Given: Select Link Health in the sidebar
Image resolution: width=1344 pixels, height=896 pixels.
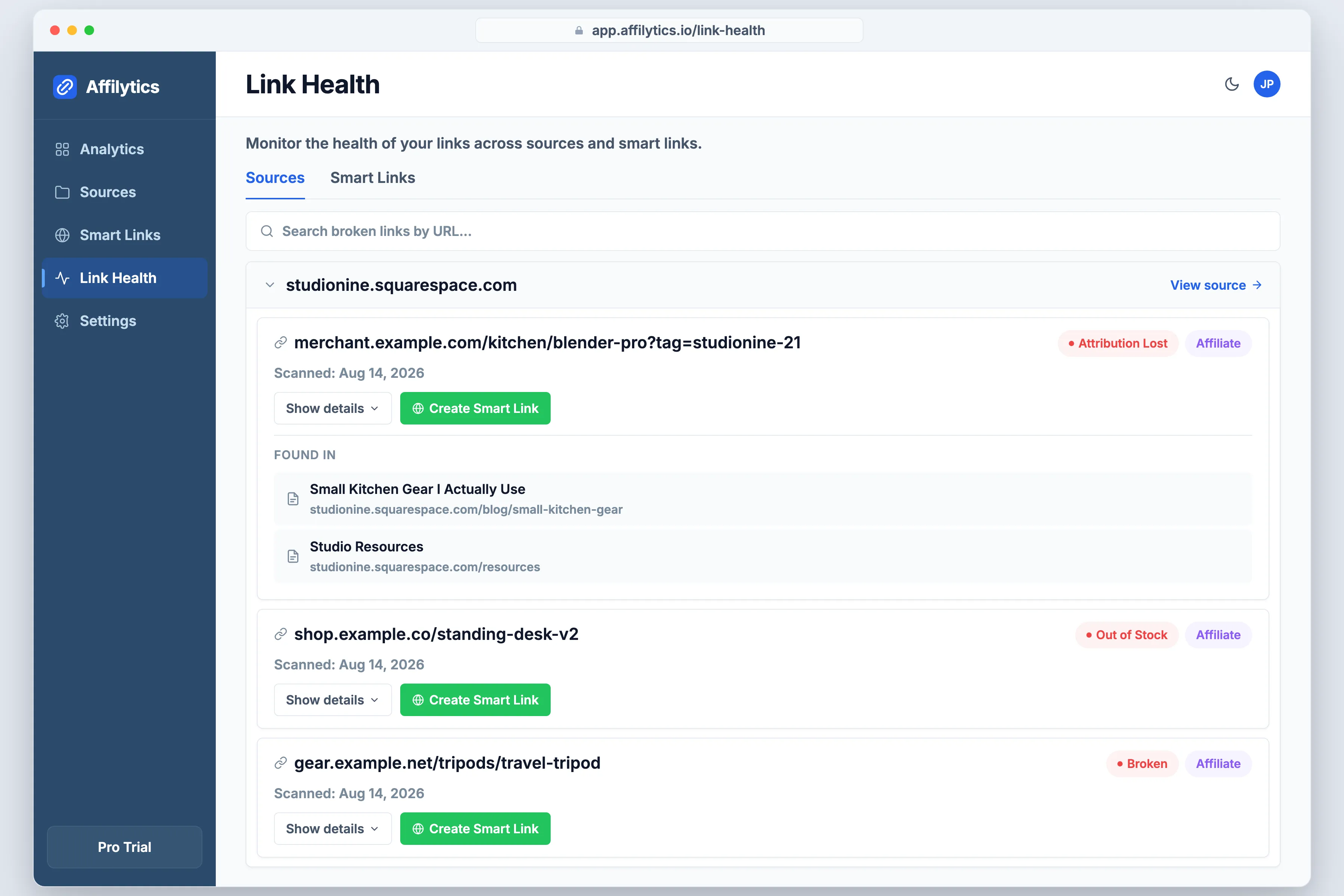Looking at the screenshot, I should click(x=125, y=278).
